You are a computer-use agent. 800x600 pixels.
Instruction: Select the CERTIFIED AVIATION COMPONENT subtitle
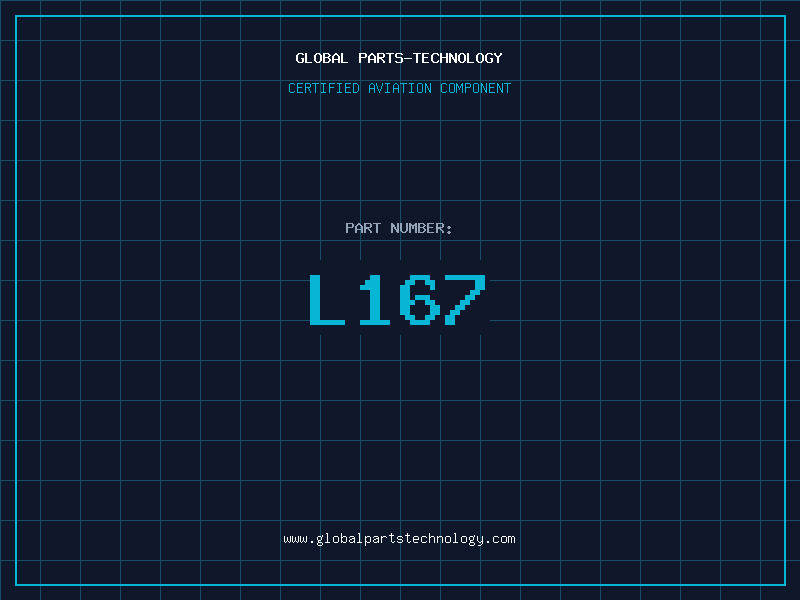tap(399, 88)
